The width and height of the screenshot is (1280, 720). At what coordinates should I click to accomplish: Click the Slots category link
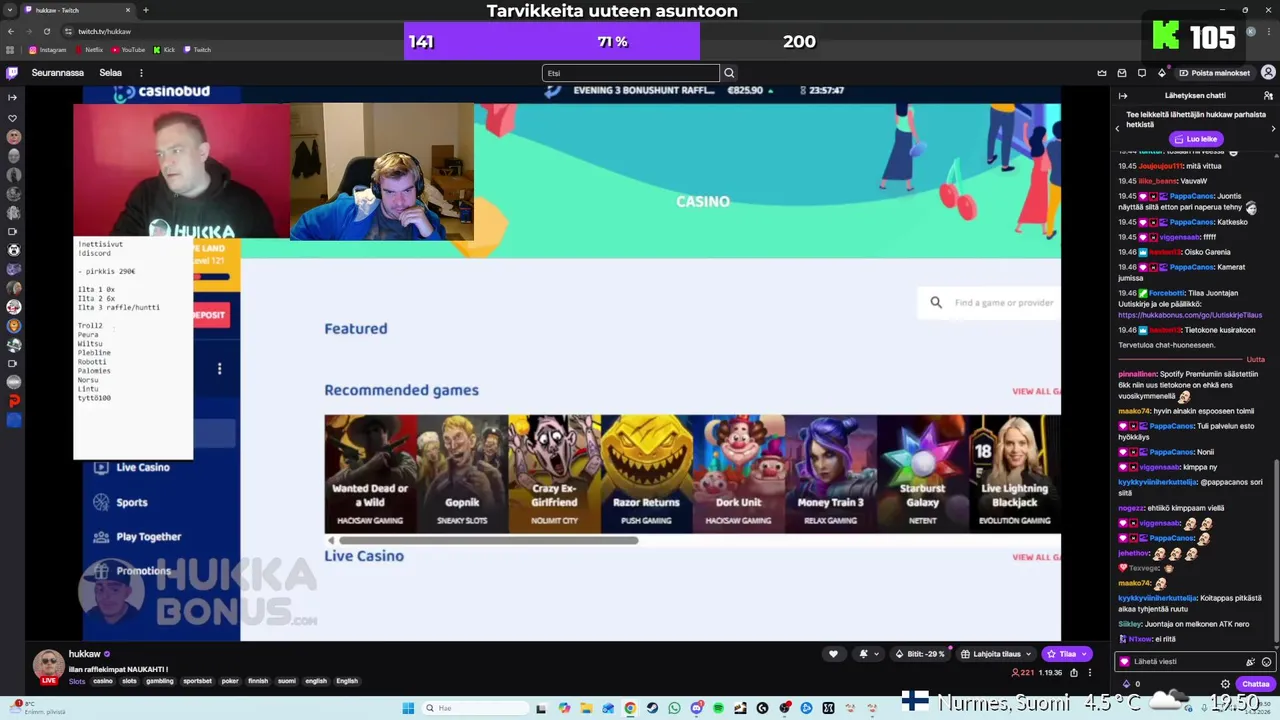coord(77,681)
